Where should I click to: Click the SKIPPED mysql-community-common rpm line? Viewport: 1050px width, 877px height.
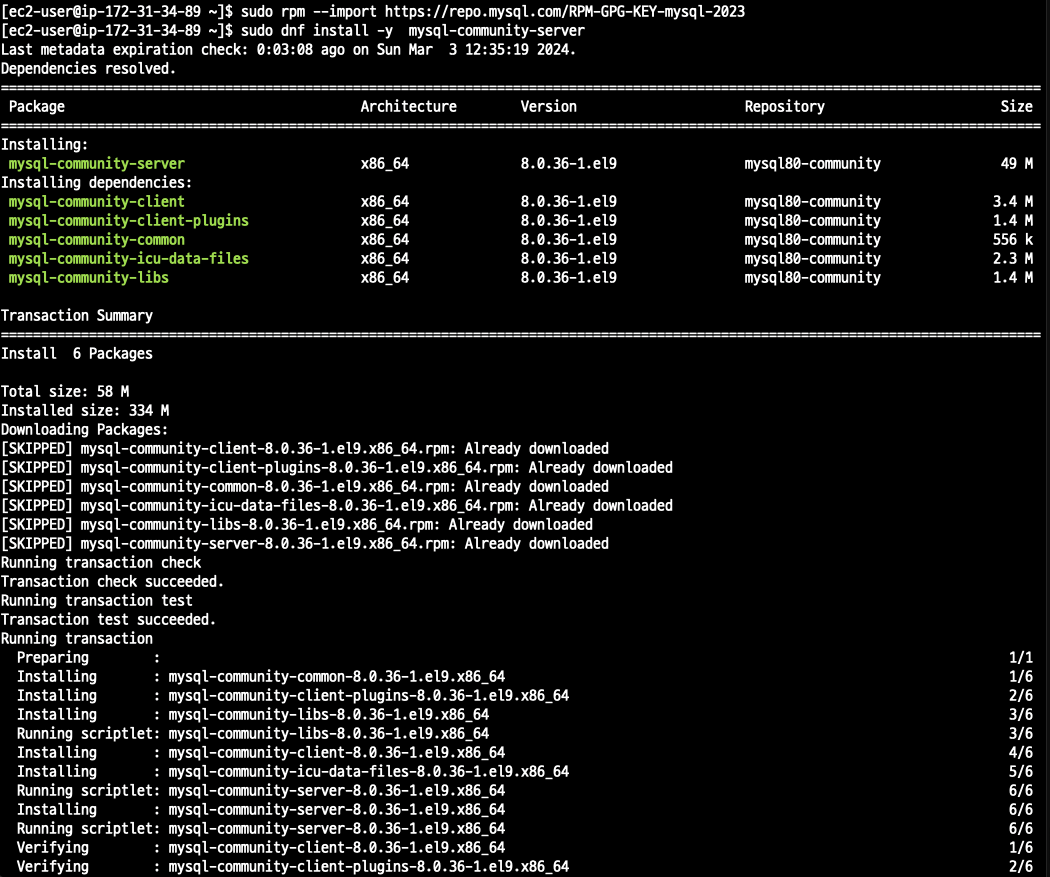tap(305, 487)
